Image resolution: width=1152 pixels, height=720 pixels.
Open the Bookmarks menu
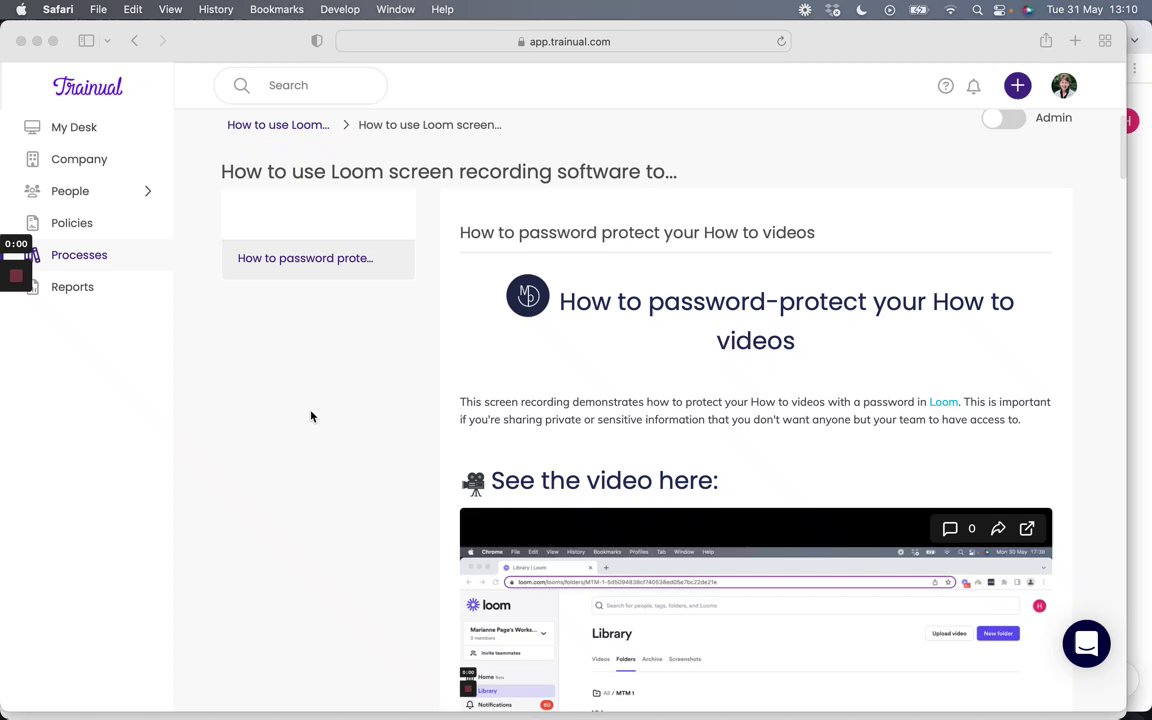click(276, 10)
